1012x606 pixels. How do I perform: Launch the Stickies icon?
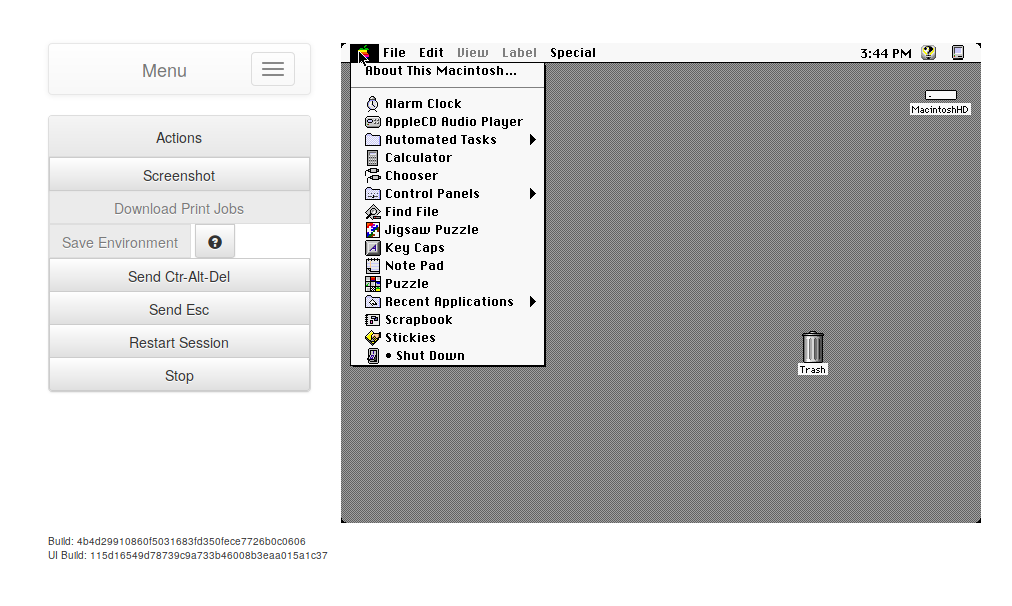(372, 338)
